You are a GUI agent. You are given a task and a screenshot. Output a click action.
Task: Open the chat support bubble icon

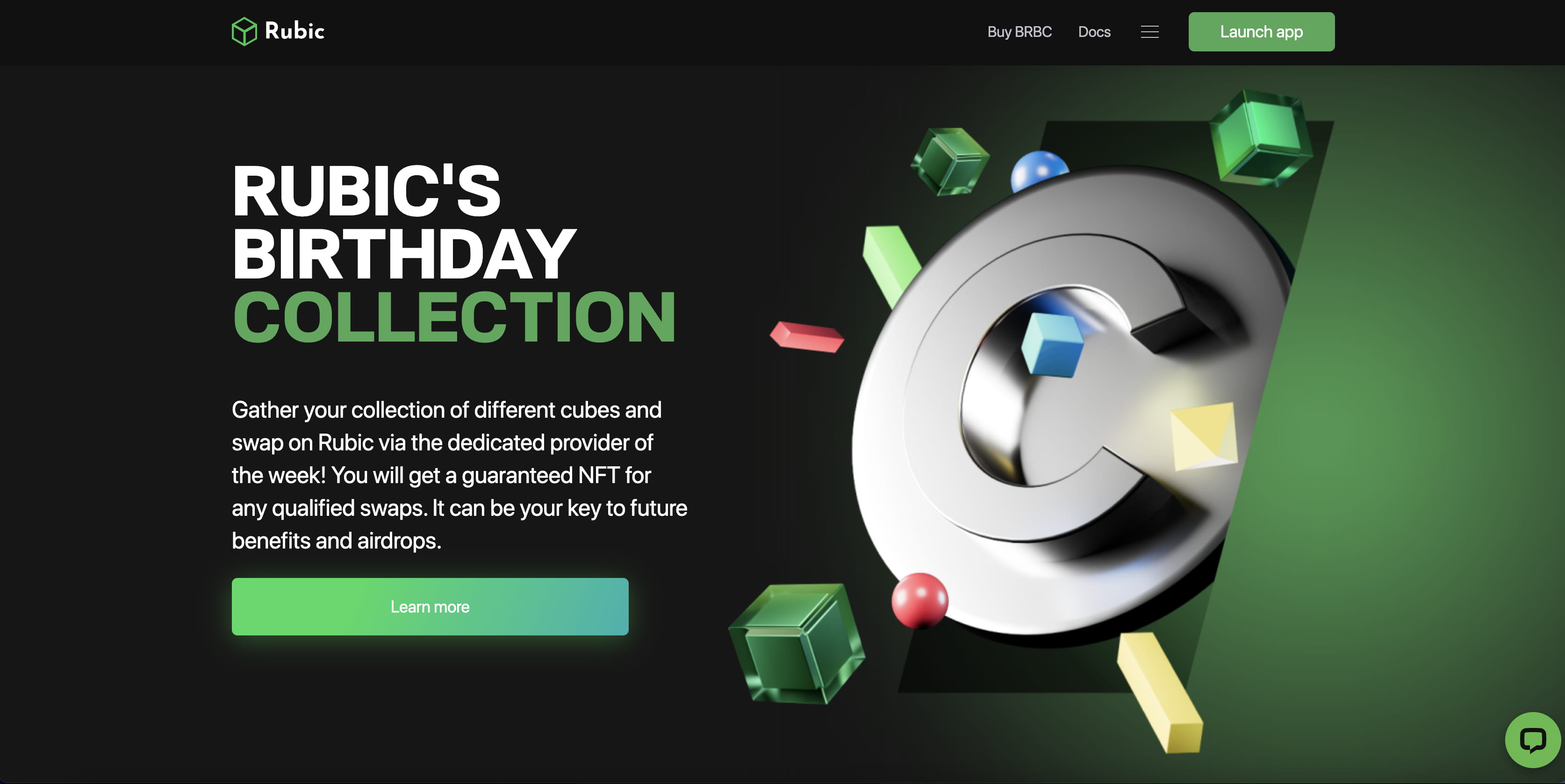(x=1532, y=740)
